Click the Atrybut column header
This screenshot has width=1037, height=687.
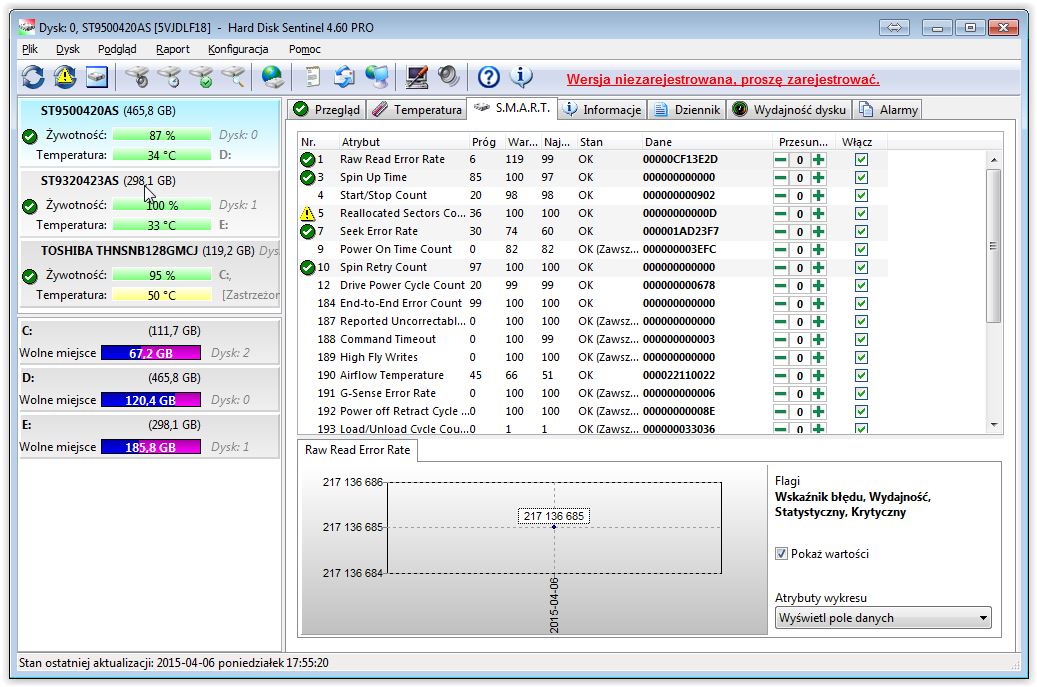402,142
